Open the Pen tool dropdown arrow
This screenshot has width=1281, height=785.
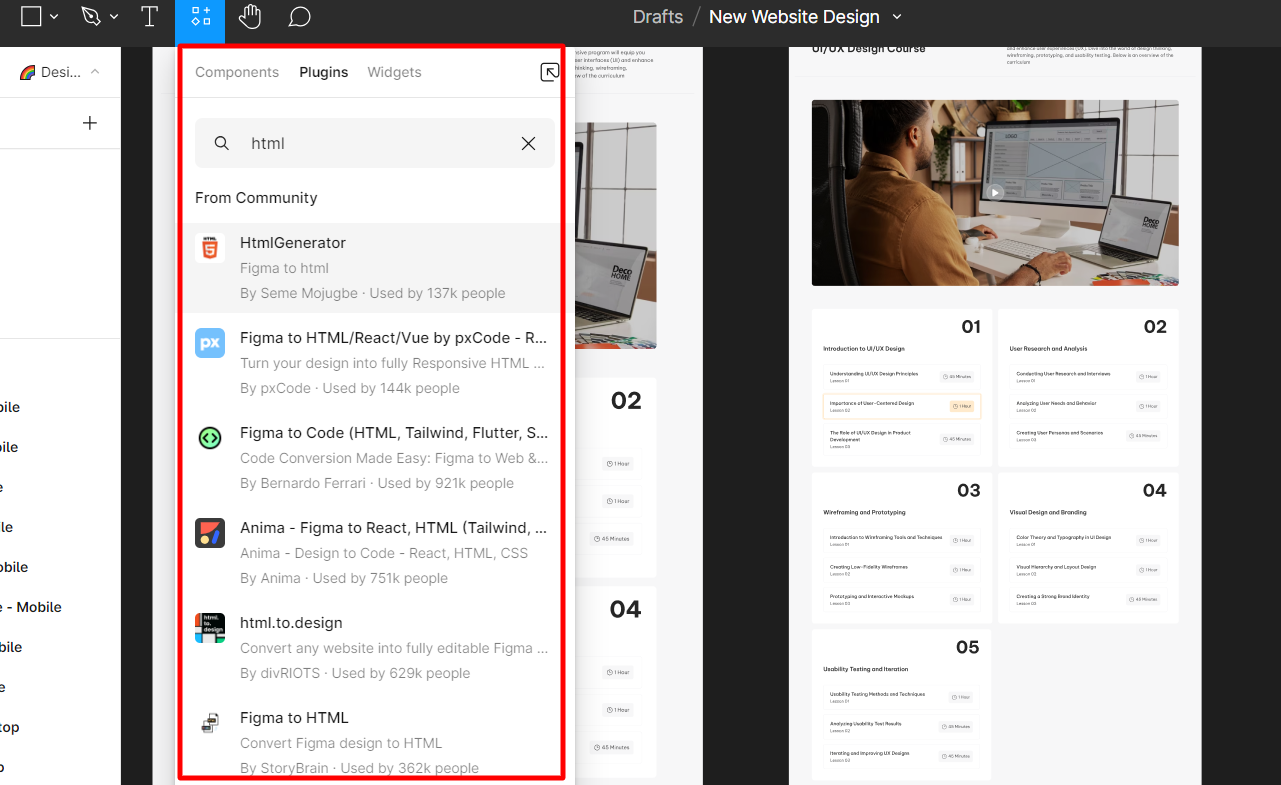click(x=114, y=17)
